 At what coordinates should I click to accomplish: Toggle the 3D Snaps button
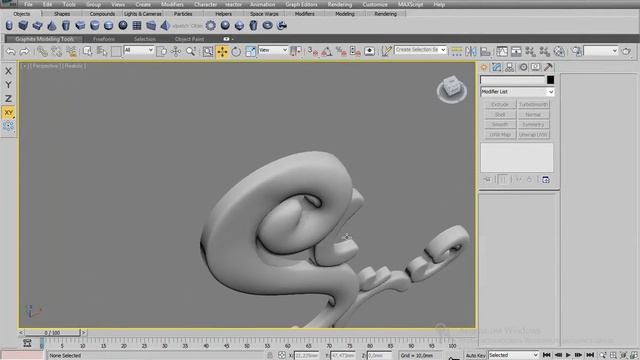313,51
